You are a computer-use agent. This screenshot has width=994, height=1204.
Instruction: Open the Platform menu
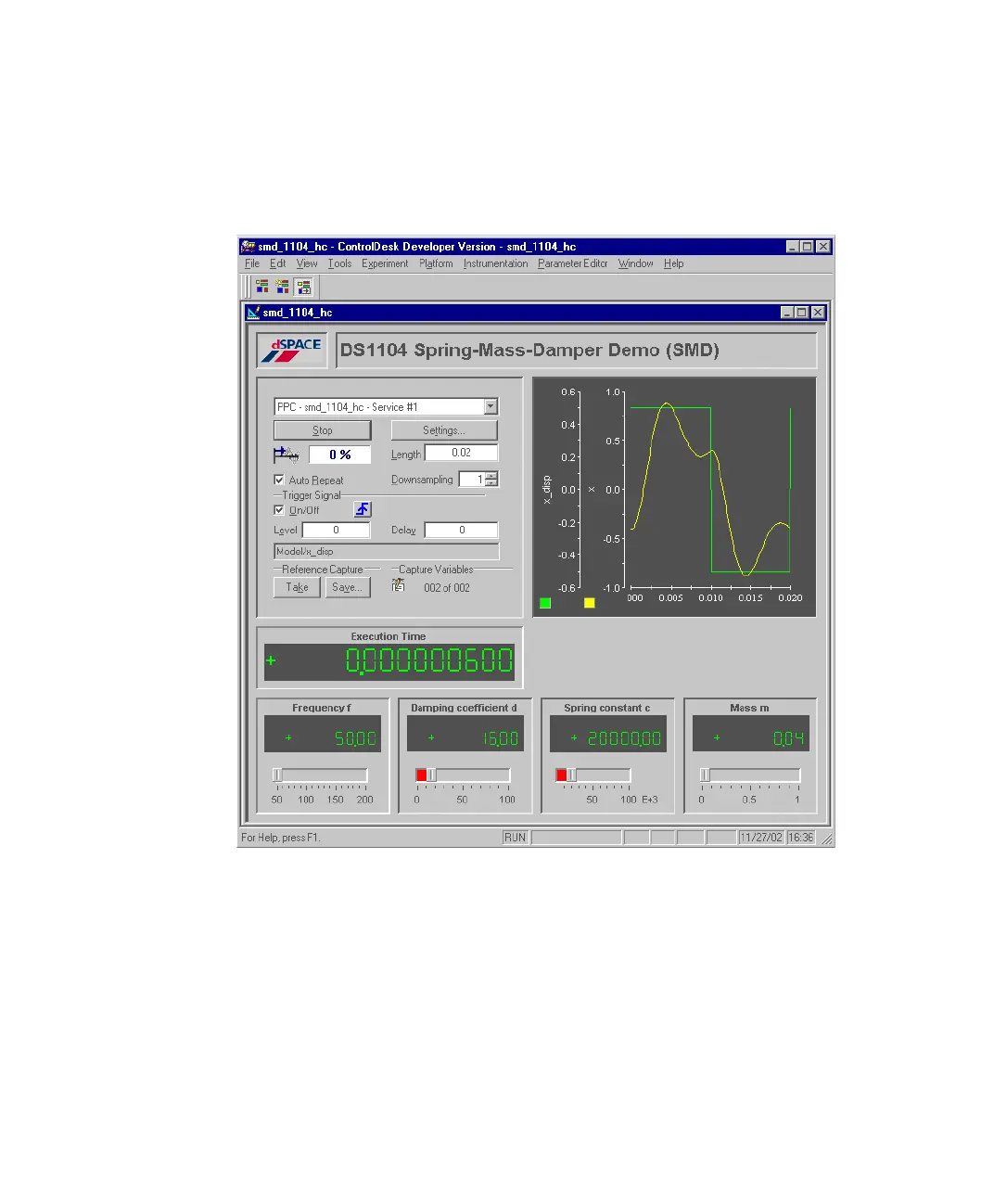tap(436, 263)
